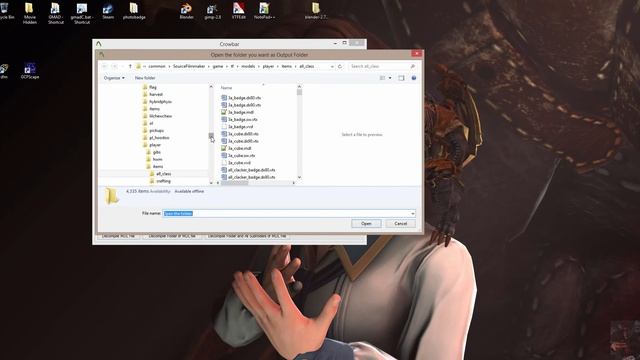Open the photobadge desktop folder

[134, 11]
